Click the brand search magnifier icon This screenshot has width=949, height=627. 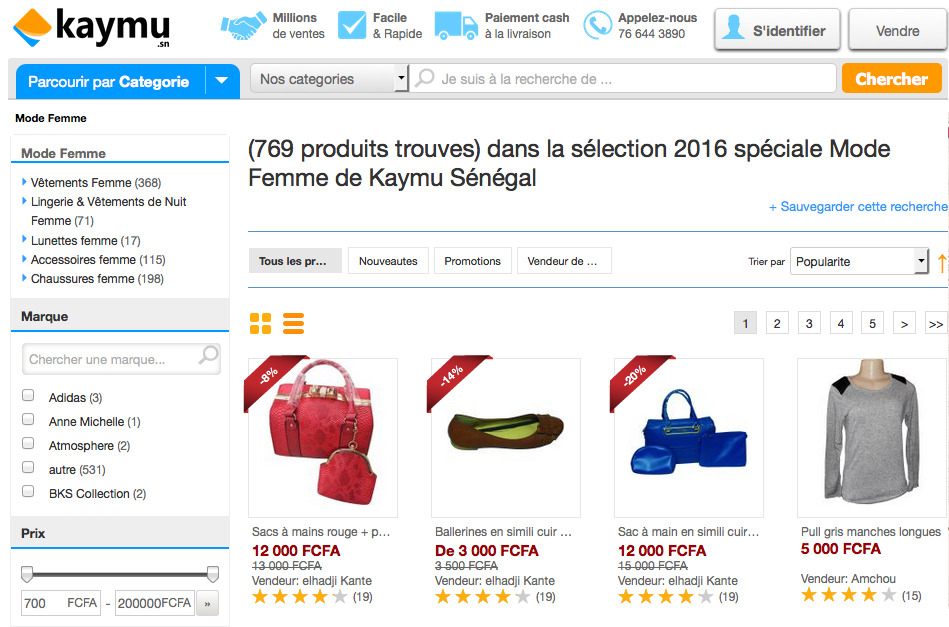coord(208,355)
